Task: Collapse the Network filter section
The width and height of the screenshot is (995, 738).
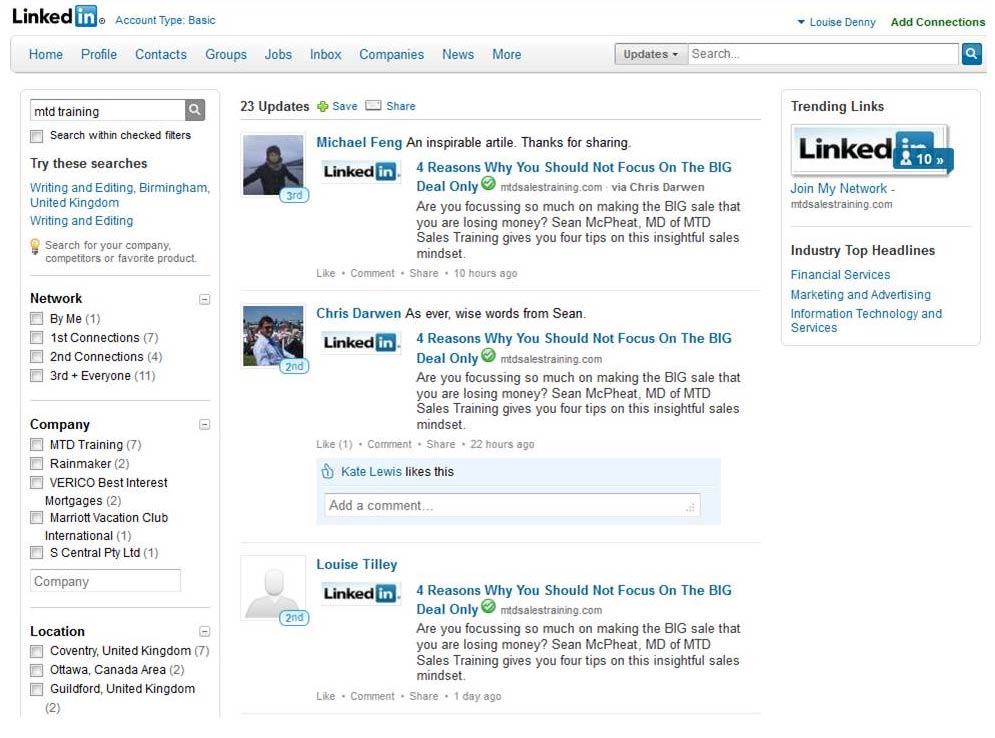Action: (x=204, y=300)
